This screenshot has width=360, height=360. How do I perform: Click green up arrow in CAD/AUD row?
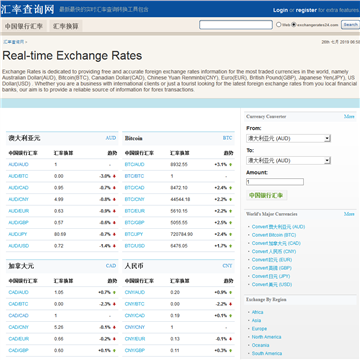114,293
